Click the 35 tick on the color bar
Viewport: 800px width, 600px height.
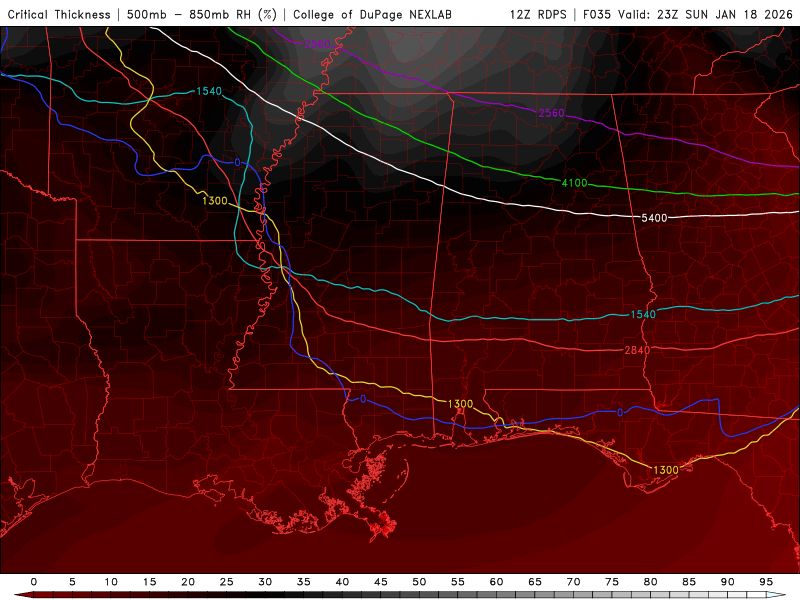[x=304, y=582]
